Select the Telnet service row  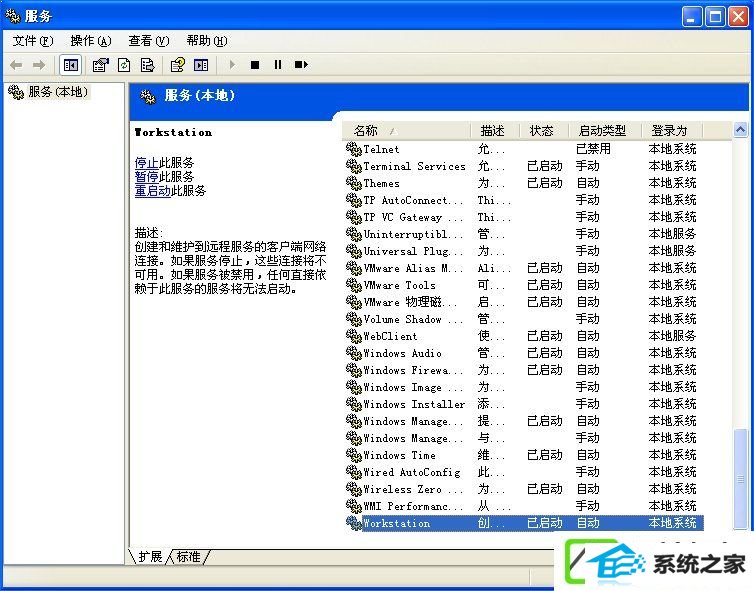[x=524, y=149]
